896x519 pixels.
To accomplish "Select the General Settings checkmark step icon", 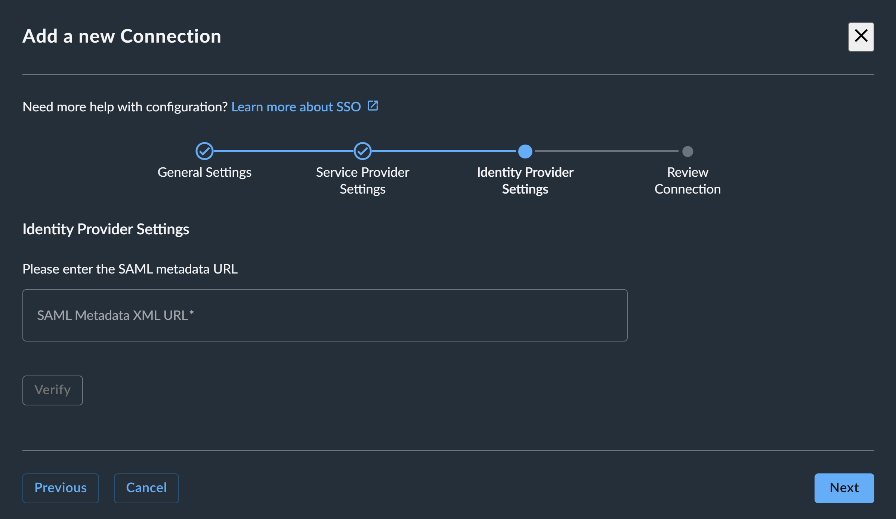I will pyautogui.click(x=205, y=151).
